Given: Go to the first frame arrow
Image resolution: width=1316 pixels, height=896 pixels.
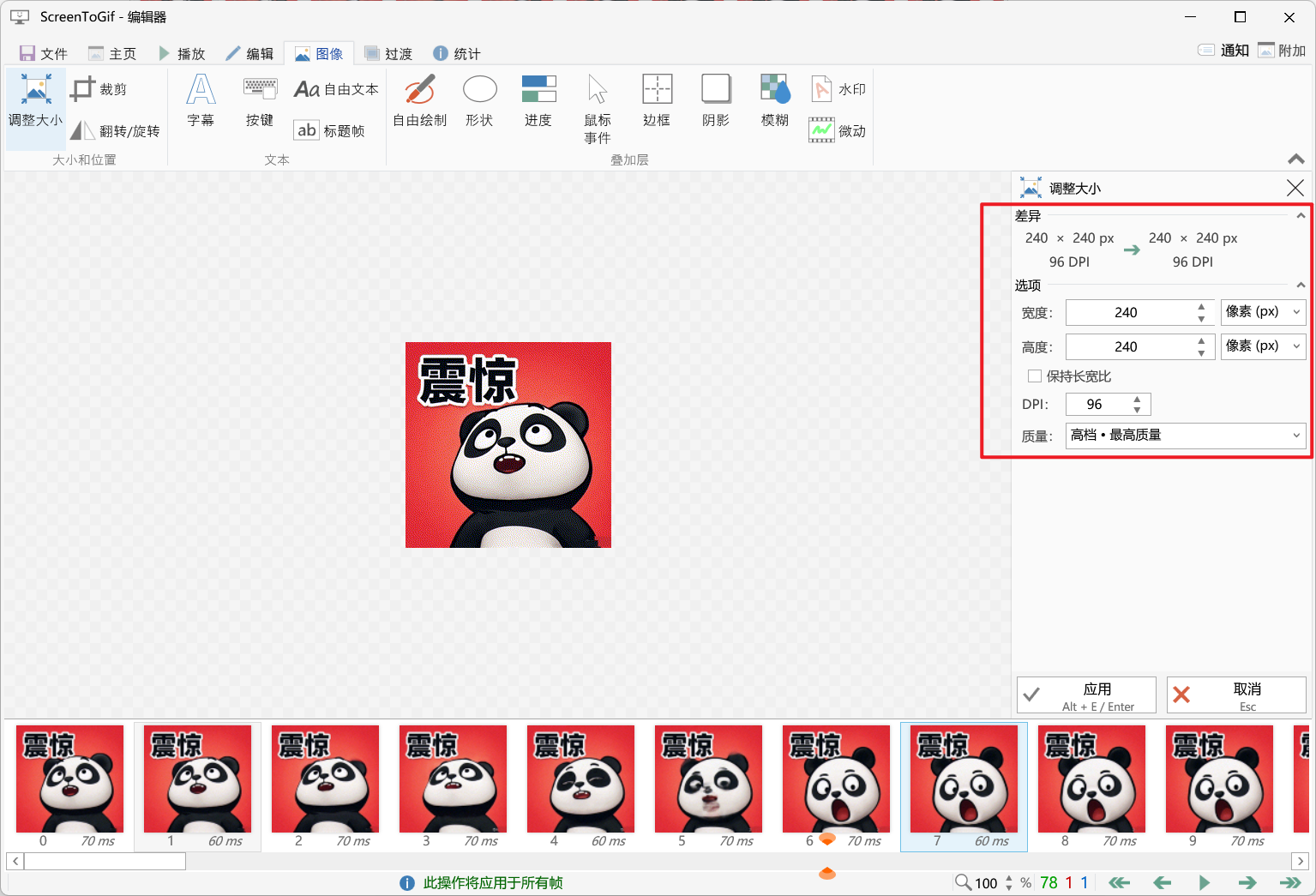Looking at the screenshot, I should [1120, 882].
